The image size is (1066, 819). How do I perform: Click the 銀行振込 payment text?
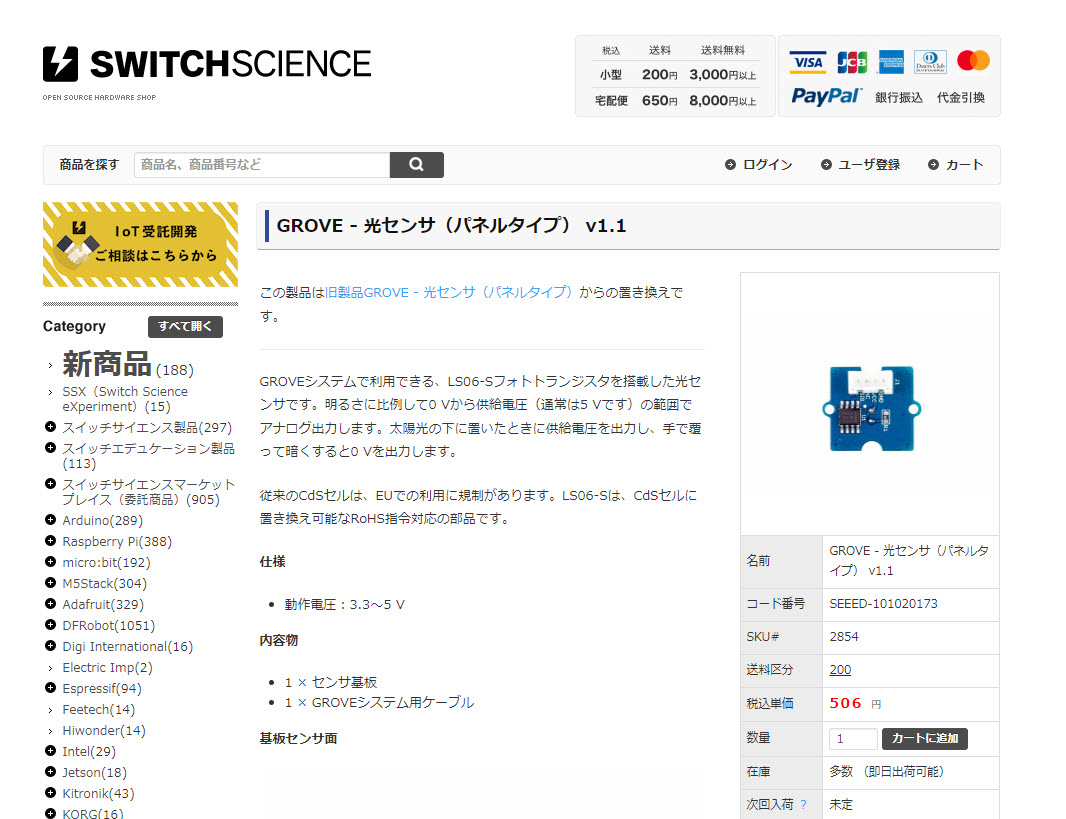tap(899, 97)
